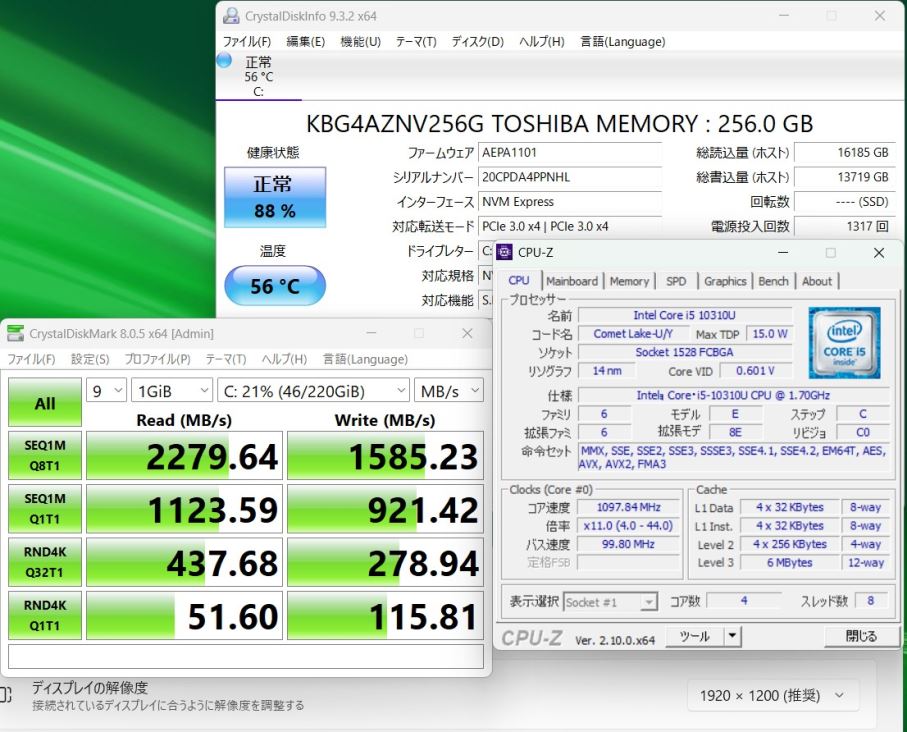Open ファイル(F) menu in CrystalDiskMark
Image resolution: width=907 pixels, height=732 pixels.
pos(31,359)
